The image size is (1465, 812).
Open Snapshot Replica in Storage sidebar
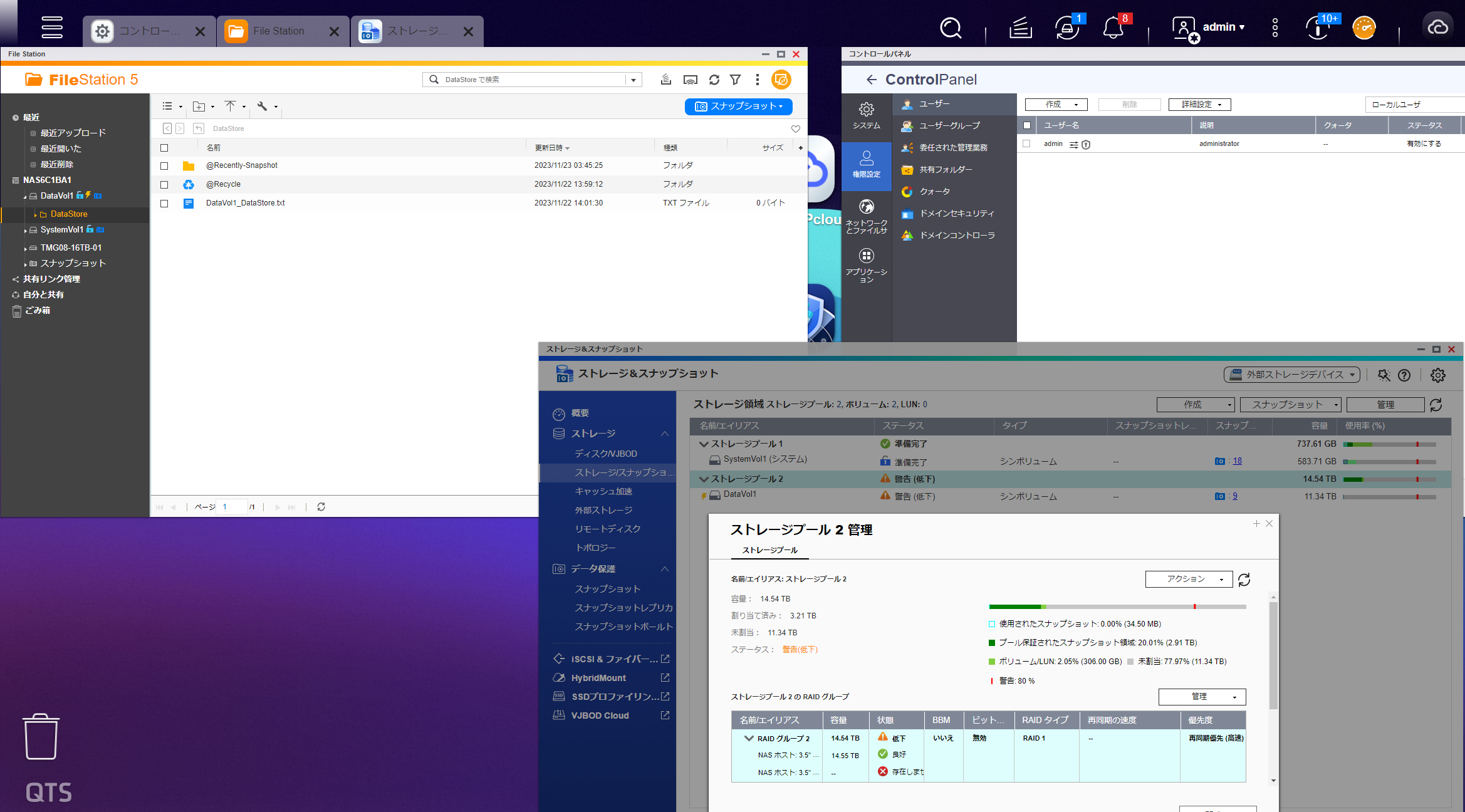point(623,608)
